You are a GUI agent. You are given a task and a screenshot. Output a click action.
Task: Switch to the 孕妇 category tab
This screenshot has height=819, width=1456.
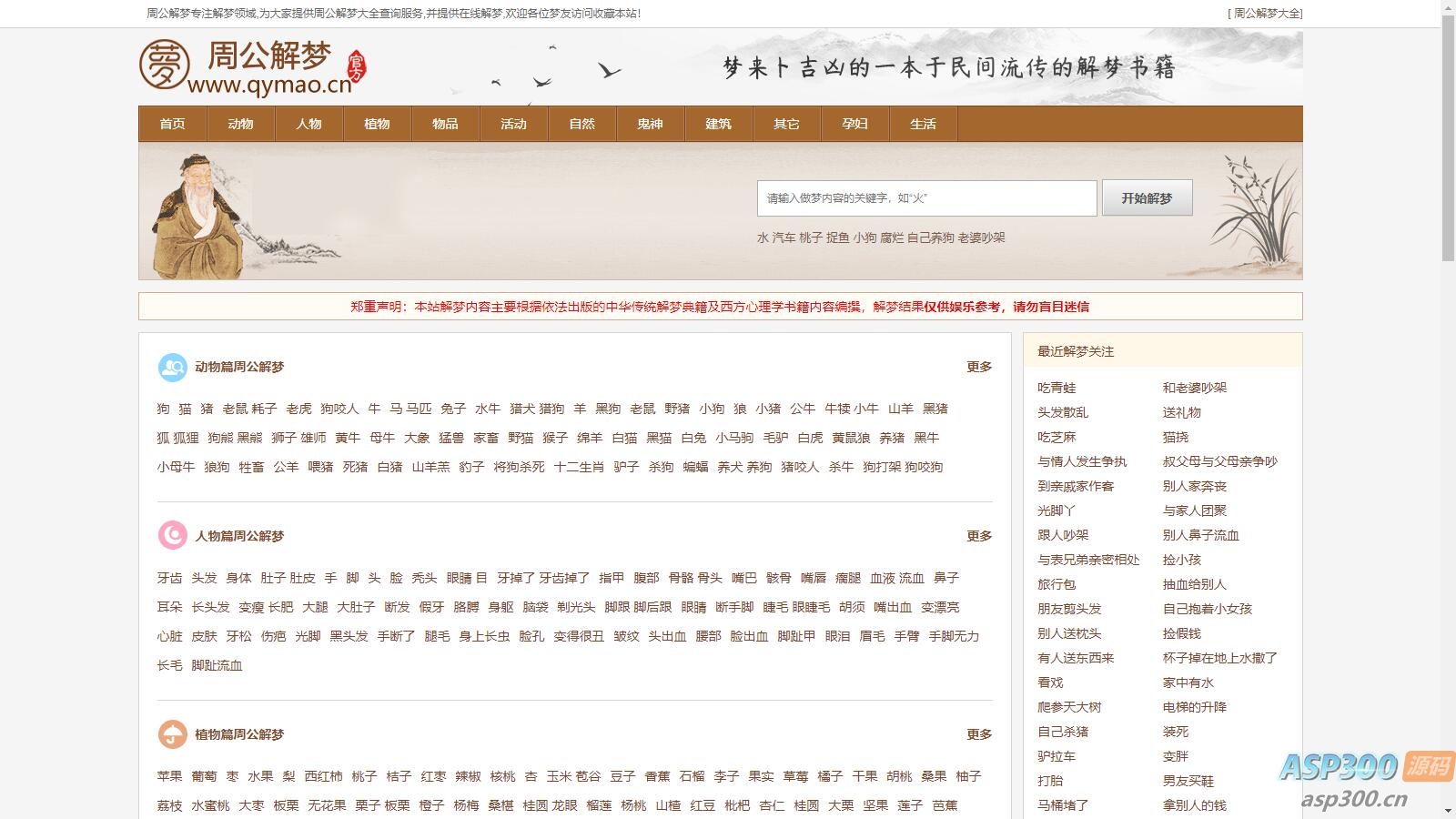click(854, 124)
